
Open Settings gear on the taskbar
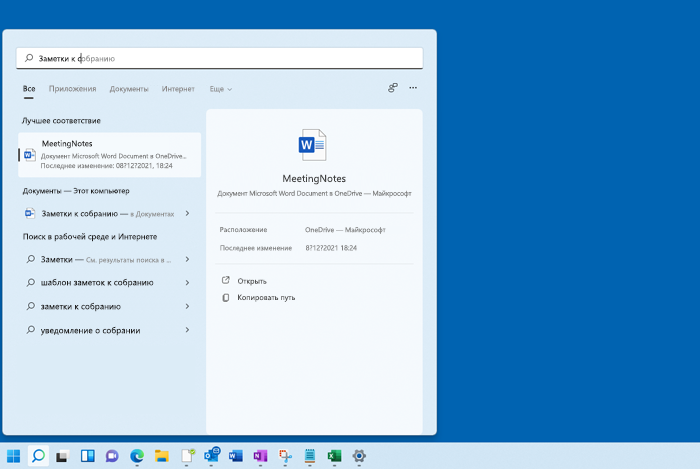(x=359, y=456)
